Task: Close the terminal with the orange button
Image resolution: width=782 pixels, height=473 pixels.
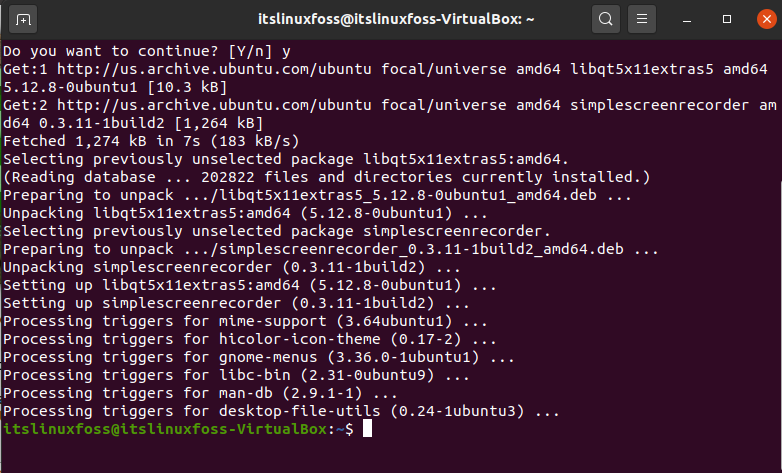Action: (767, 19)
